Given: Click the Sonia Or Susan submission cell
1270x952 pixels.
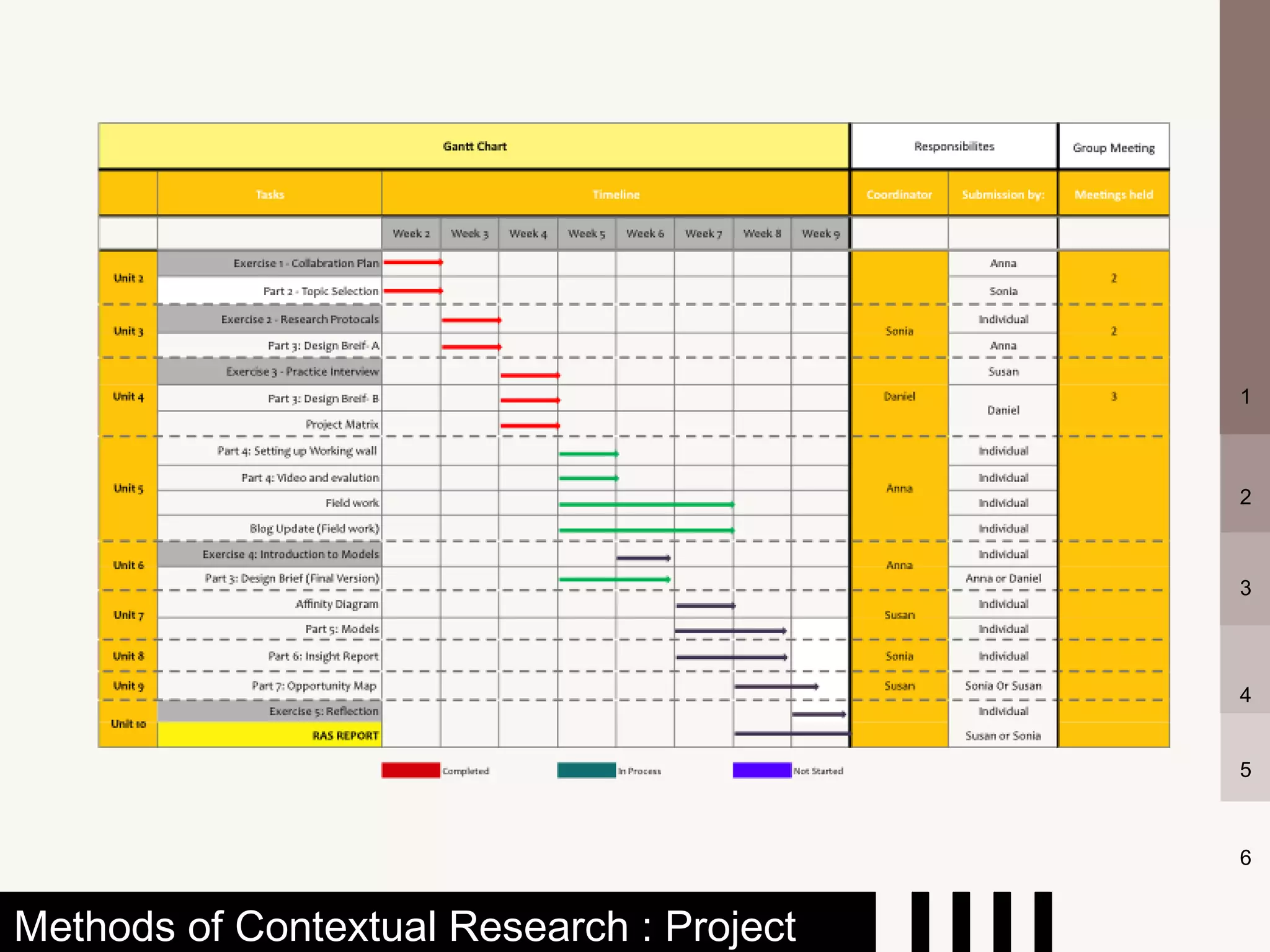Looking at the screenshot, I should (x=1003, y=685).
